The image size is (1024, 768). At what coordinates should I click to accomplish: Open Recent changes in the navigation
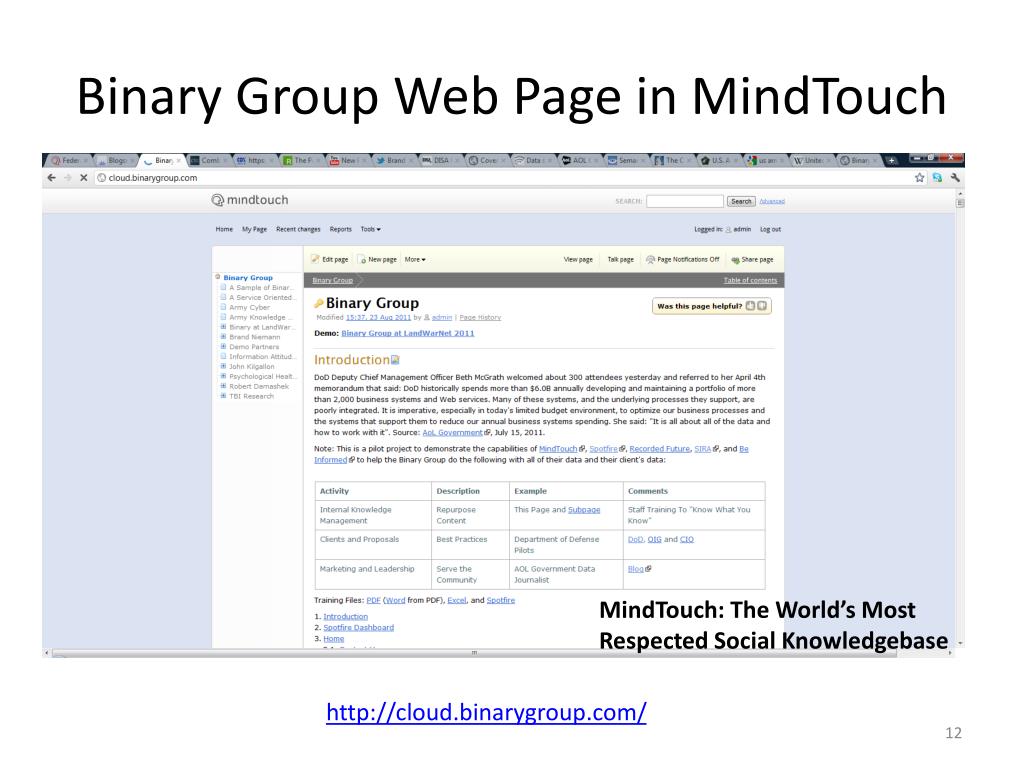pyautogui.click(x=298, y=229)
